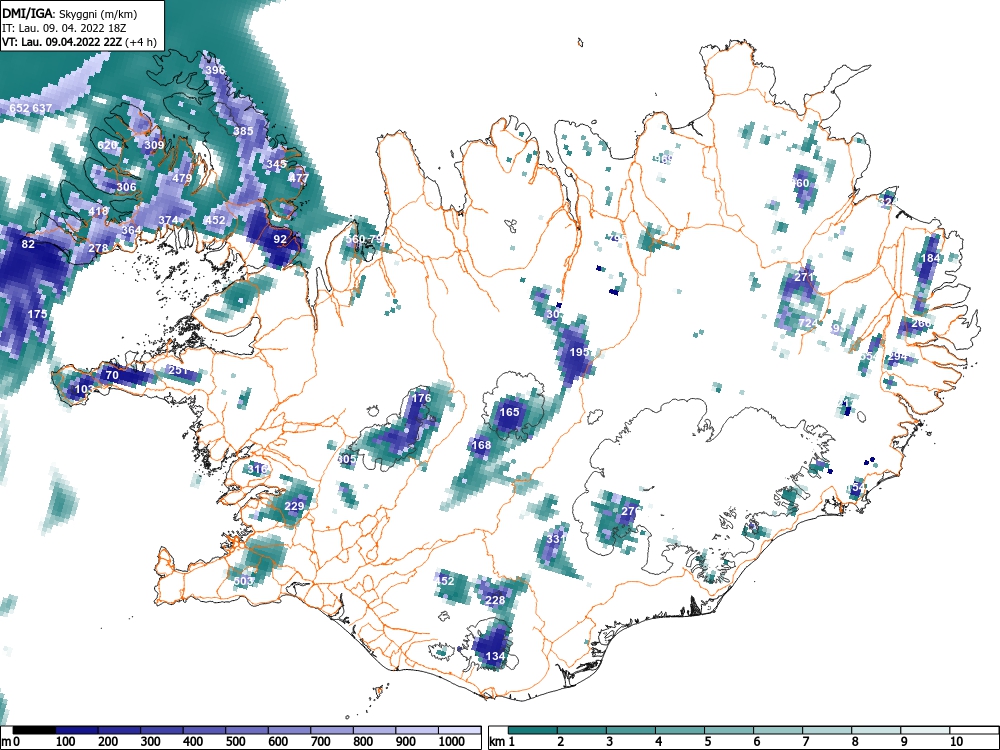Click the '500' label on the metre scale

pyautogui.click(x=235, y=742)
